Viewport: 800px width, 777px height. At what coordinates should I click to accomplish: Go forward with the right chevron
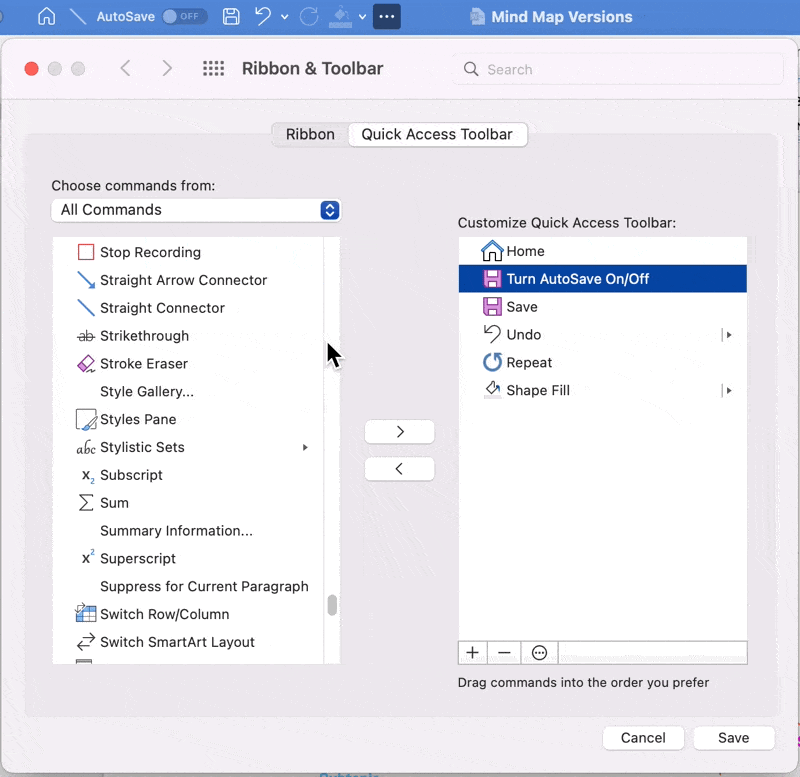[x=167, y=68]
